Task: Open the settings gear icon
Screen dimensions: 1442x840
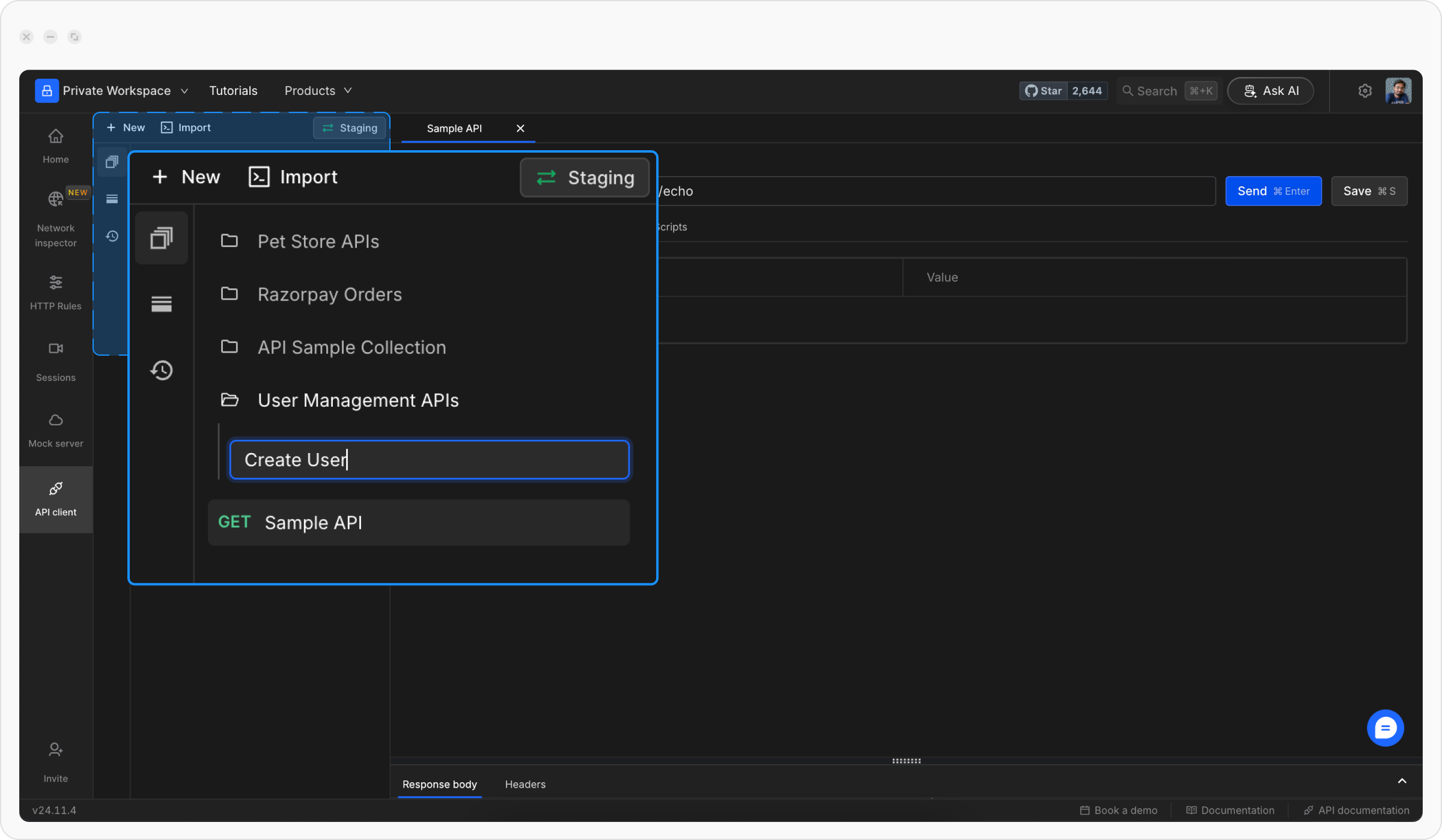Action: (x=1364, y=91)
